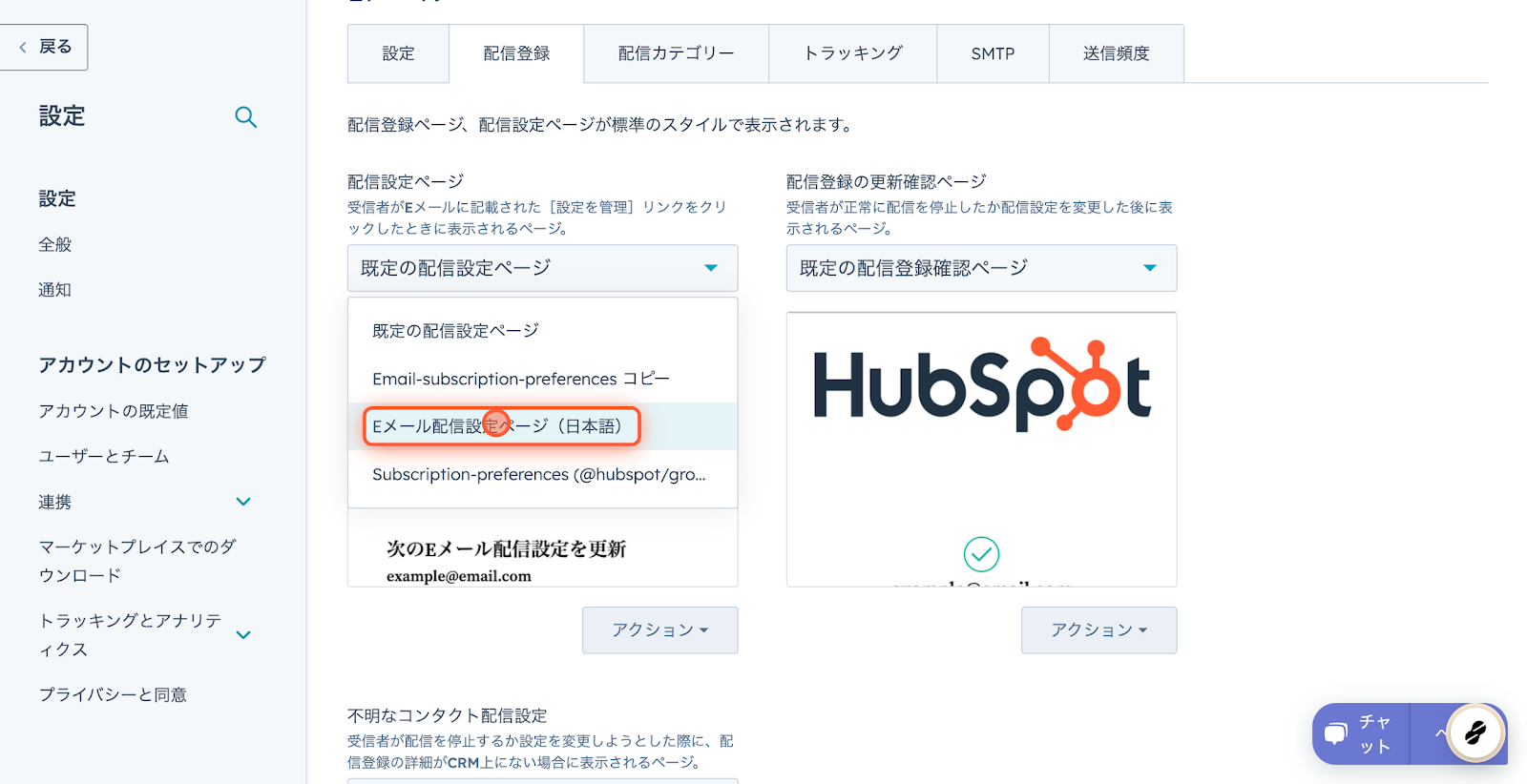The image size is (1527, 784).
Task: Select the 配信登録 tab
Action: tap(516, 53)
